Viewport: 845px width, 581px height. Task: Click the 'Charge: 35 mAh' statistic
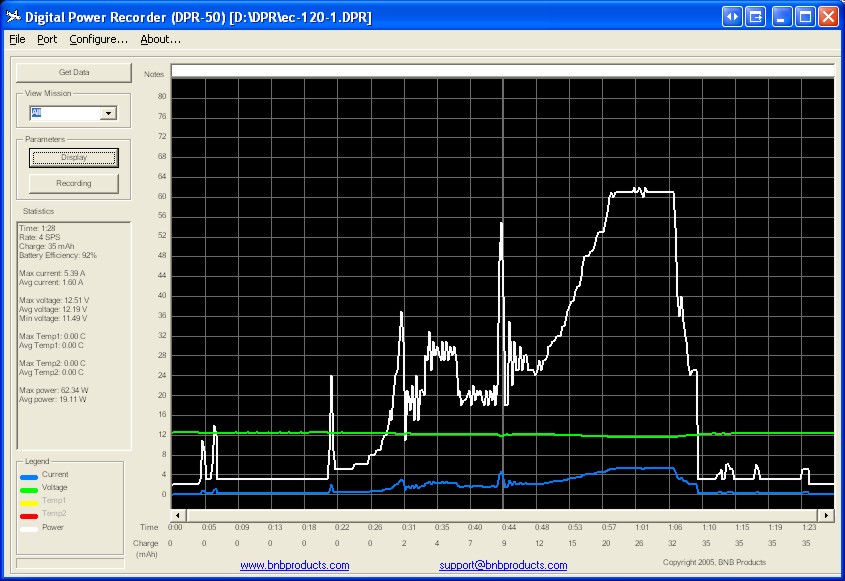click(46, 246)
